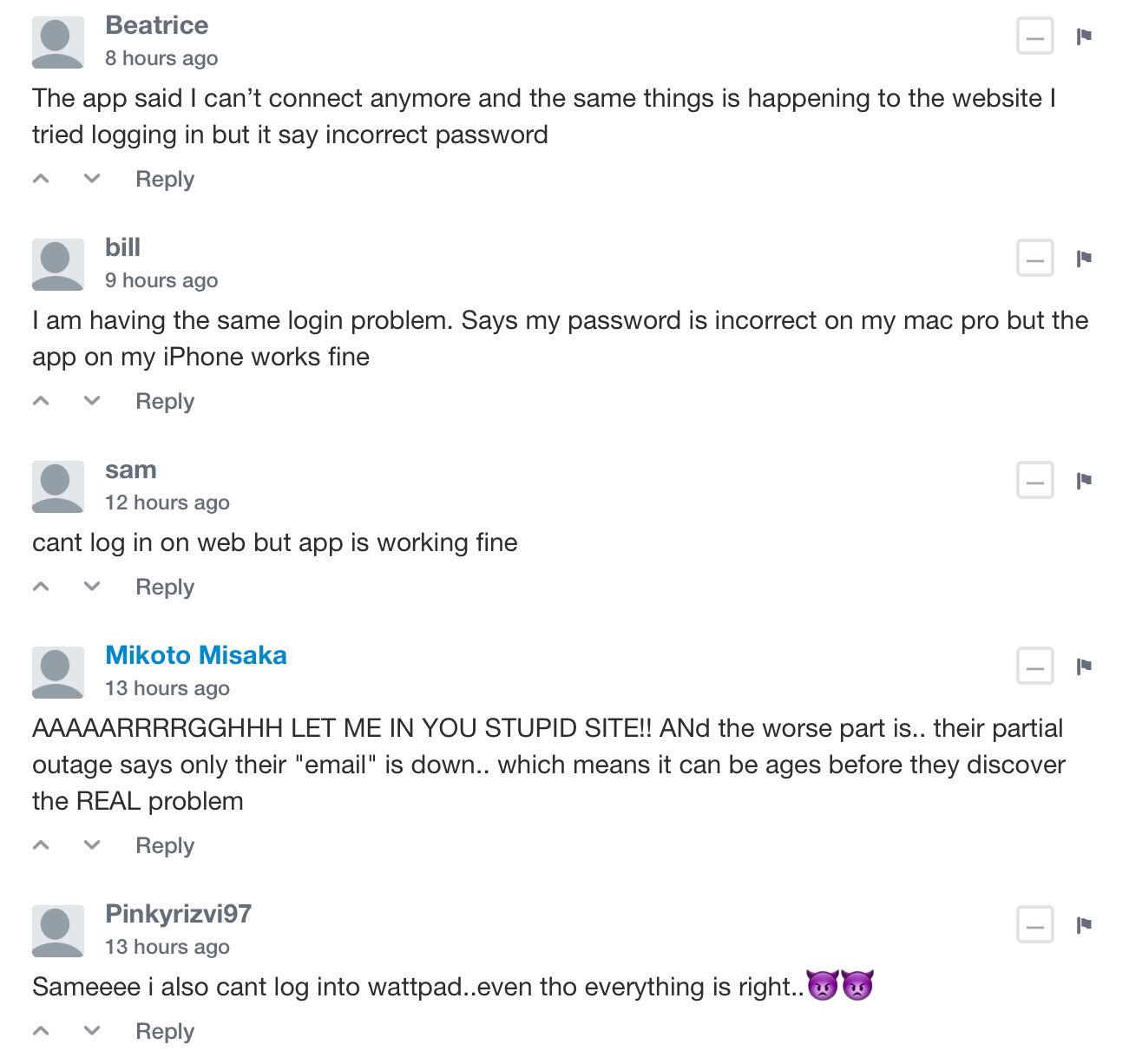Flag bill's comment
This screenshot has width=1129, height=1064.
[1084, 259]
